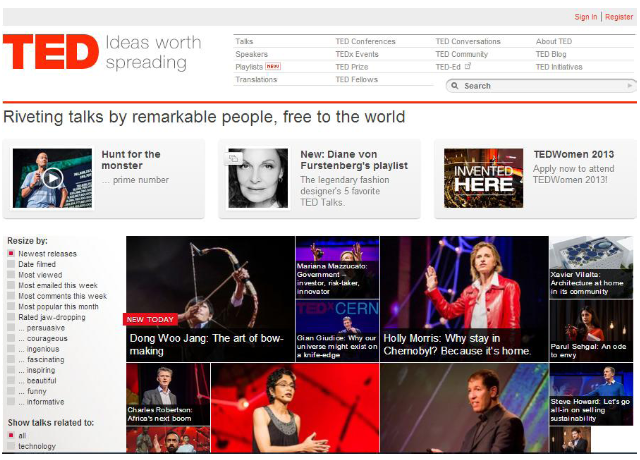This screenshot has height=460, width=640.
Task: Click the NEW TODAY red label
Action: [150, 320]
